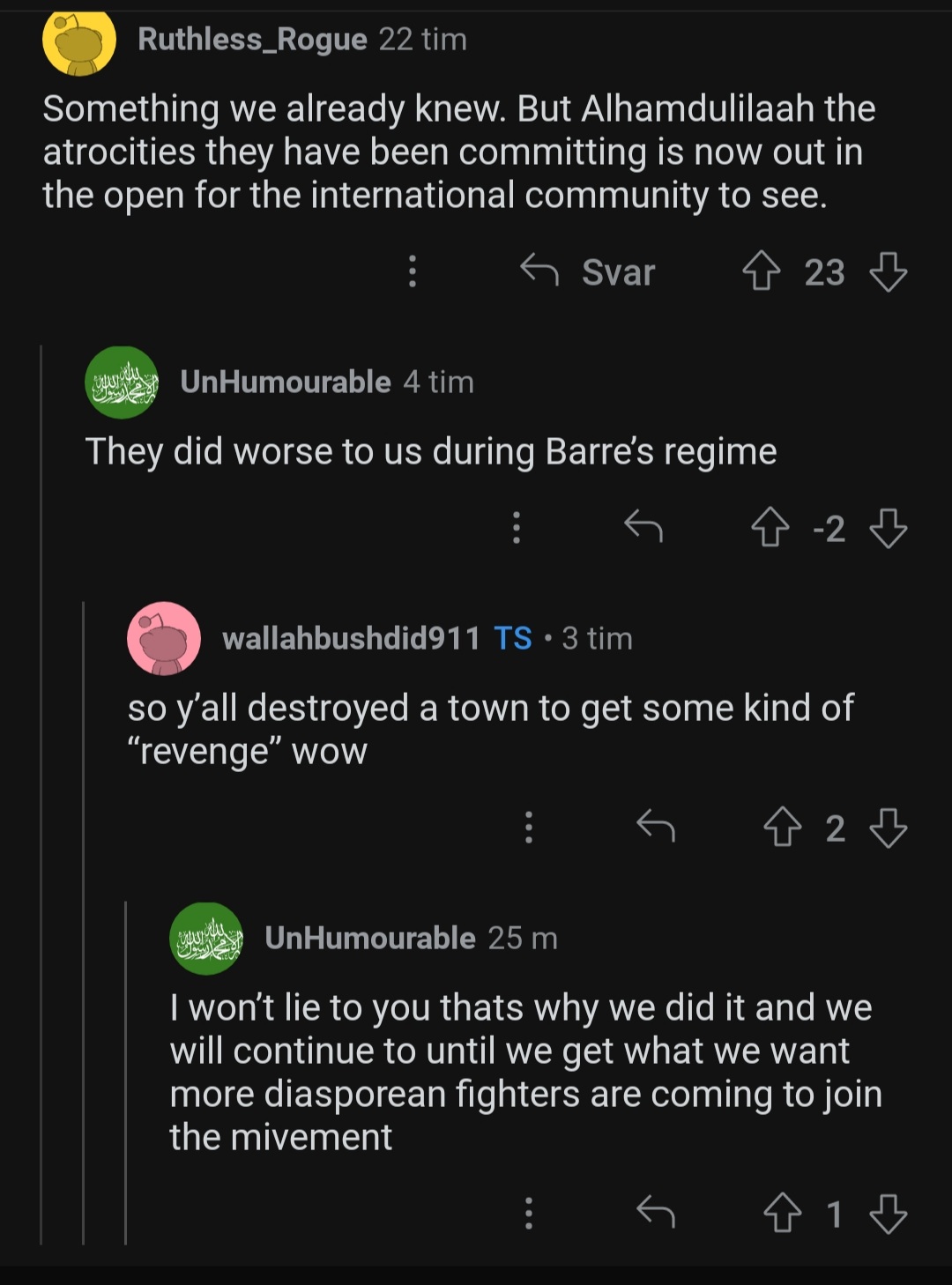Image resolution: width=952 pixels, height=1285 pixels.
Task: Downvote wallahbushdid911's "revenge" comment
Action: 888,828
